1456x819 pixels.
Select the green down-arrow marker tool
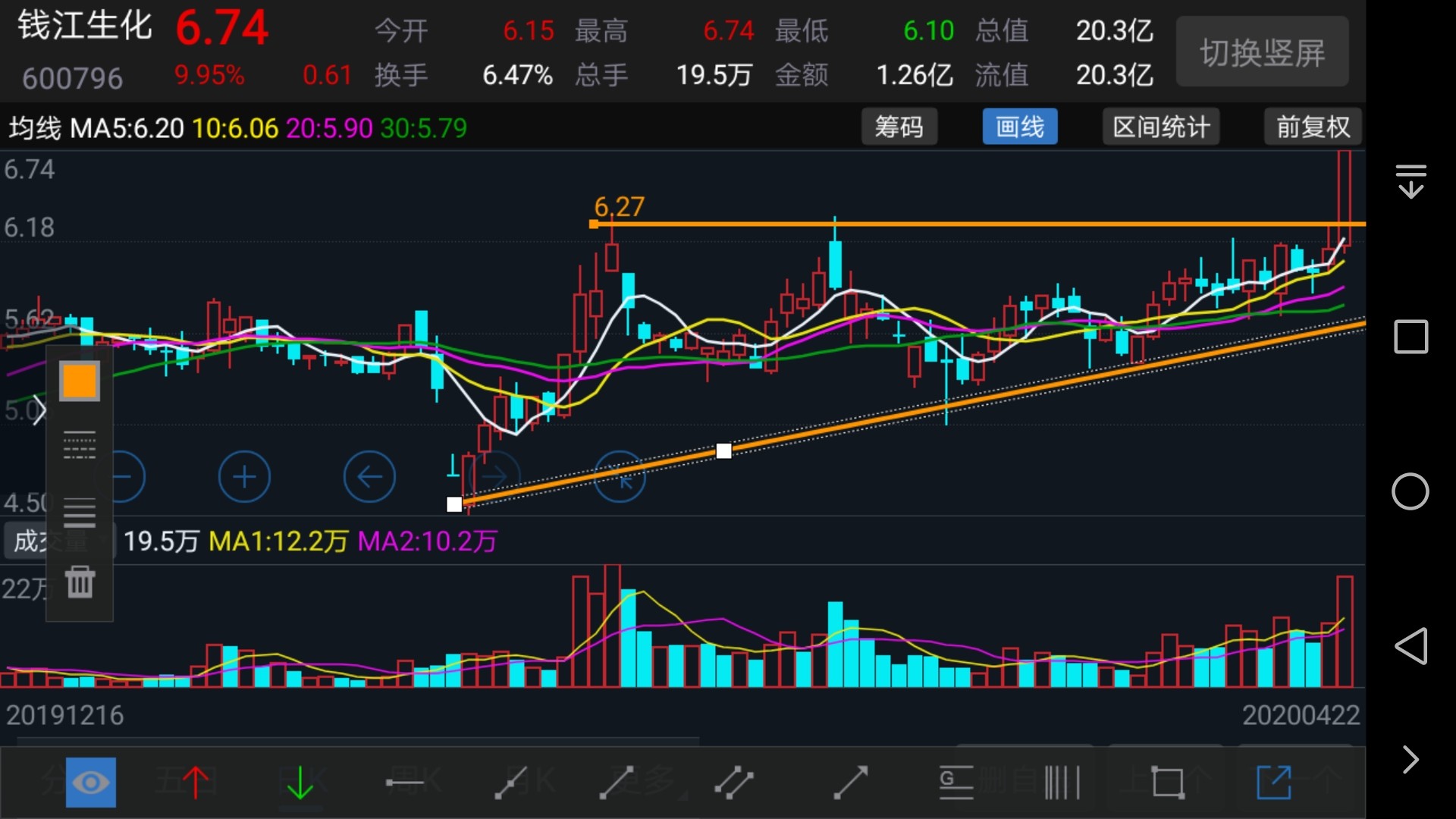(x=300, y=782)
